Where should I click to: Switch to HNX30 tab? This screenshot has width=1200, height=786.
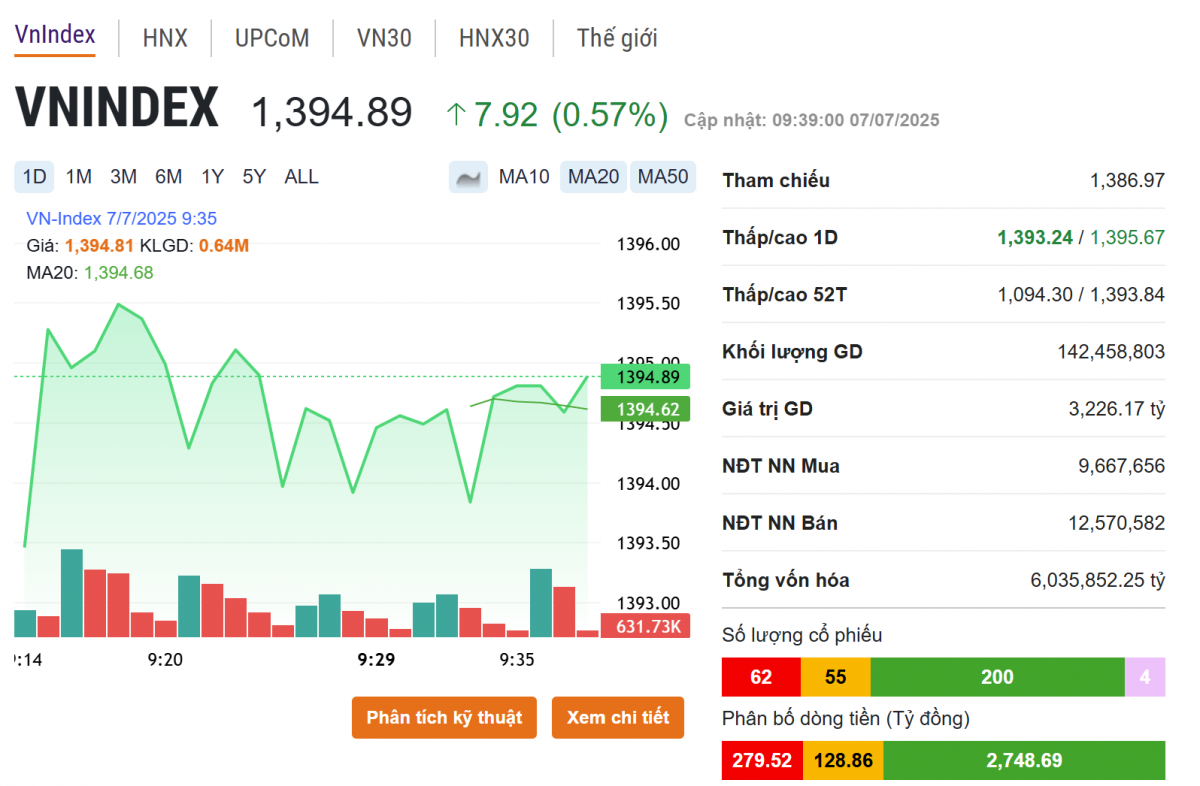pos(494,38)
